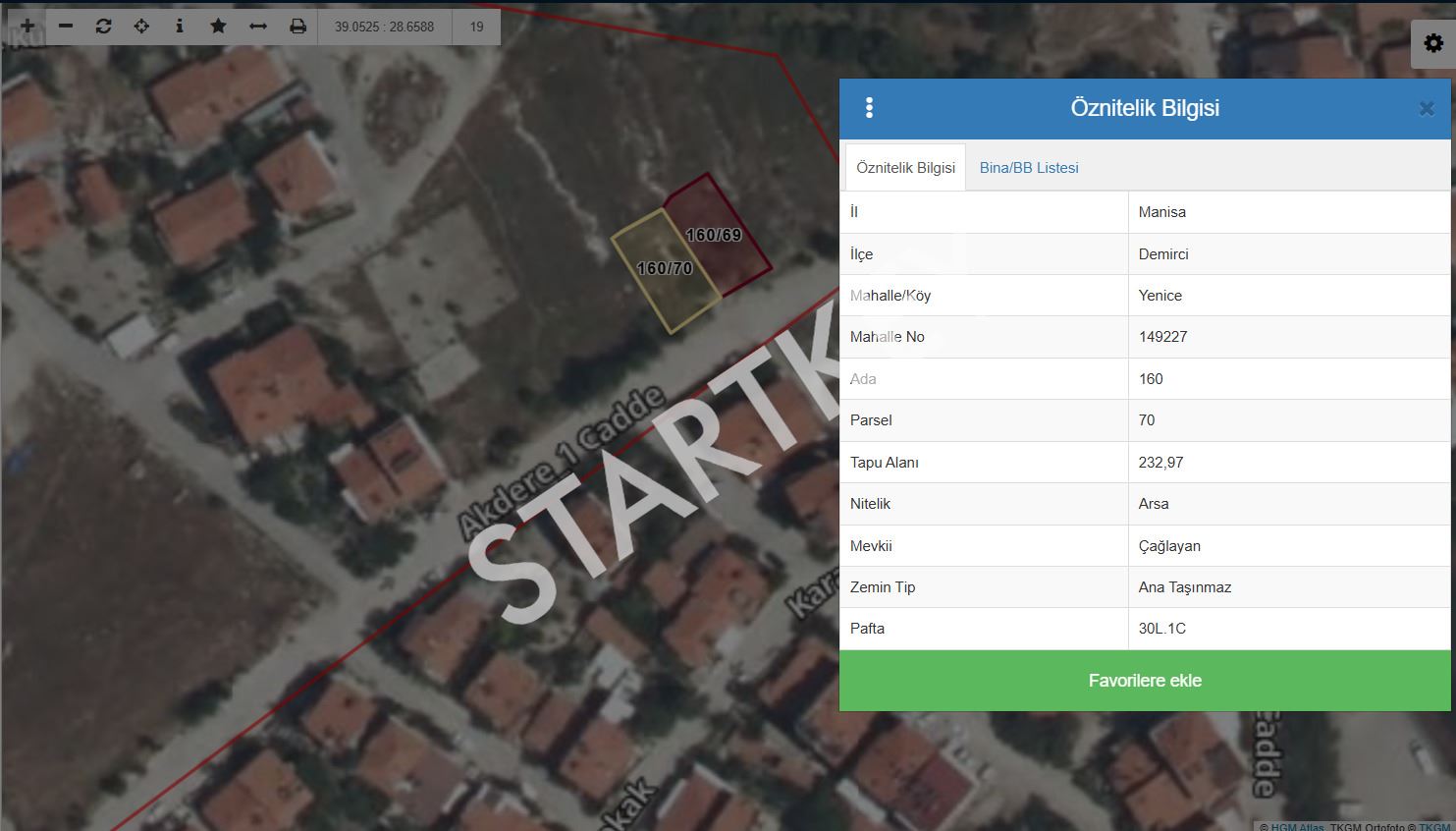Open favorites with the star icon
This screenshot has height=831, width=1456.
pyautogui.click(x=218, y=27)
